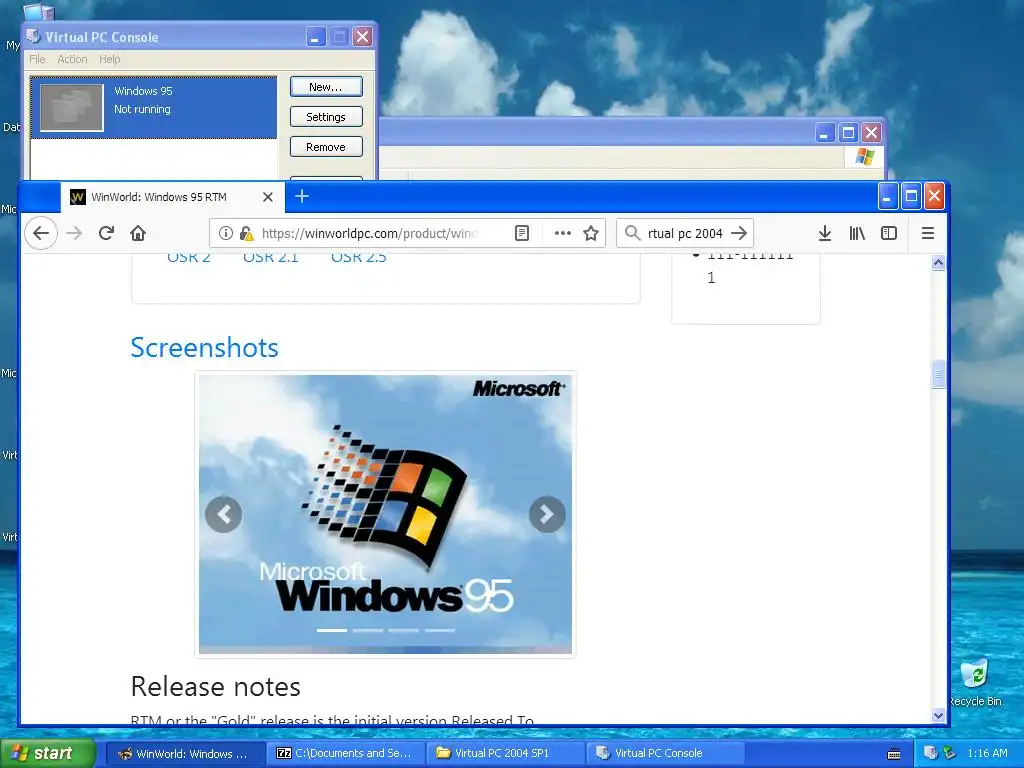Select last carousel indicator bar
The image size is (1024, 768).
(x=440, y=630)
